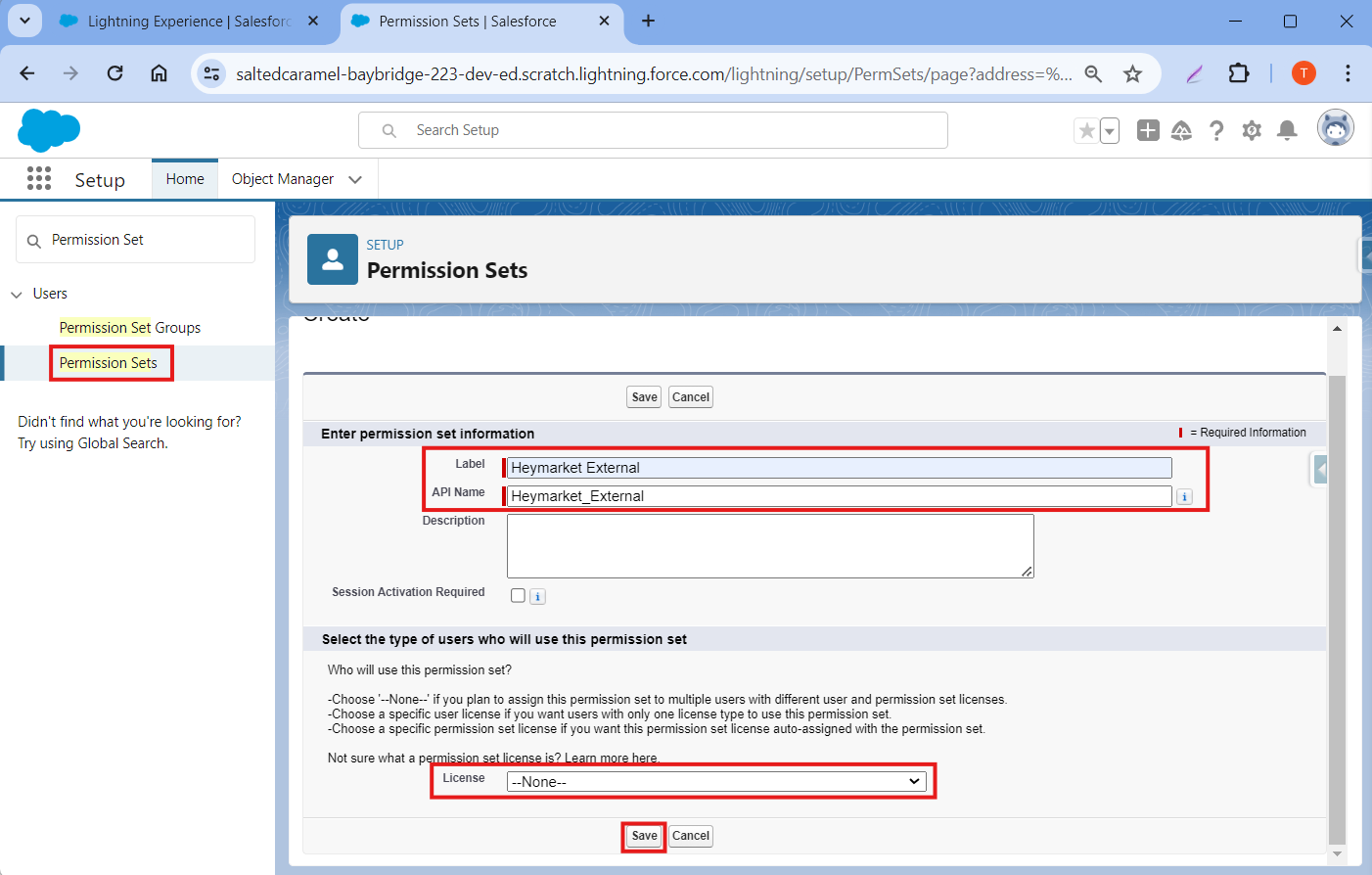This screenshot has width=1372, height=875.
Task: Open a new browser tab
Action: (x=648, y=21)
